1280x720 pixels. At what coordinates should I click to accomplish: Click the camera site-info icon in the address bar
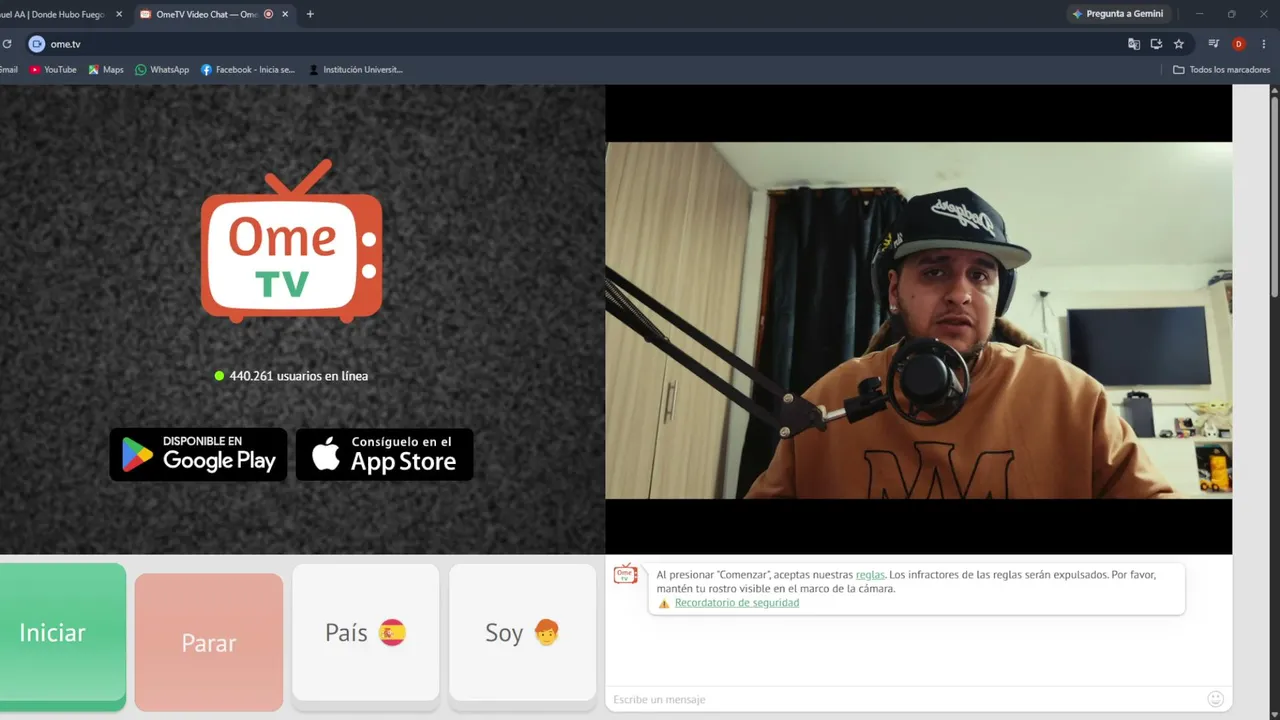point(37,44)
